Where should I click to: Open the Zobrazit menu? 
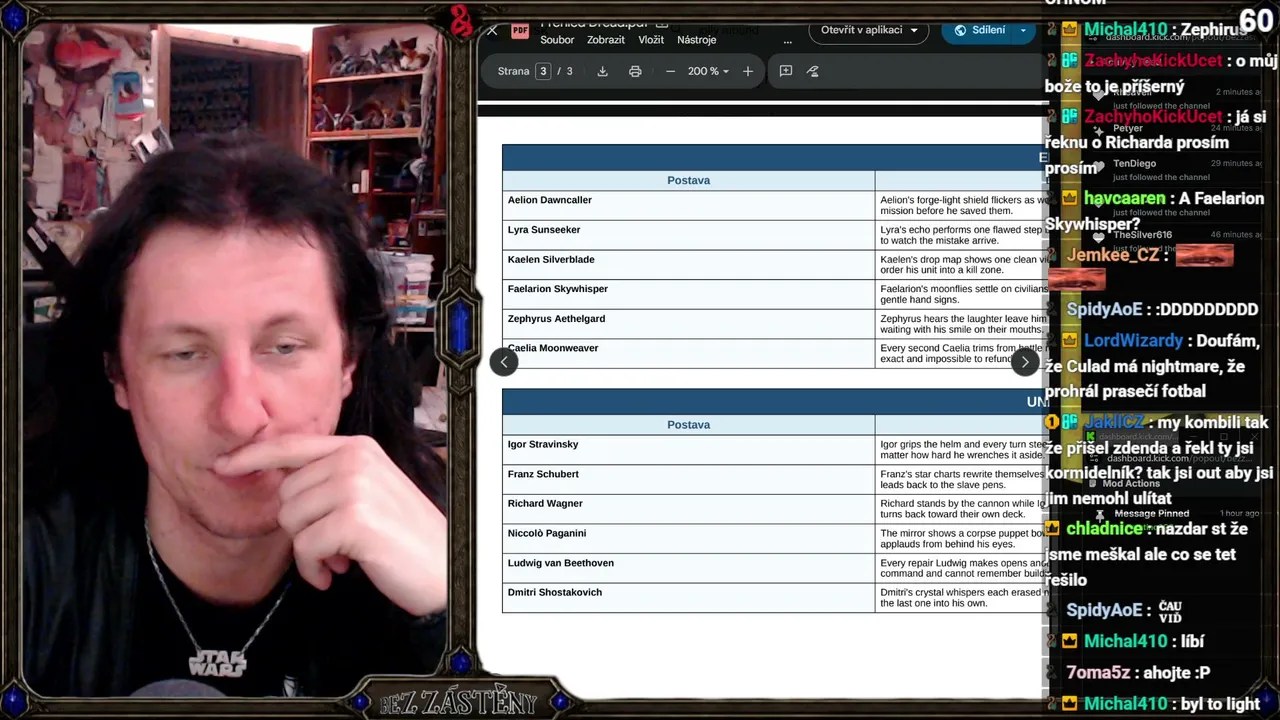[606, 40]
